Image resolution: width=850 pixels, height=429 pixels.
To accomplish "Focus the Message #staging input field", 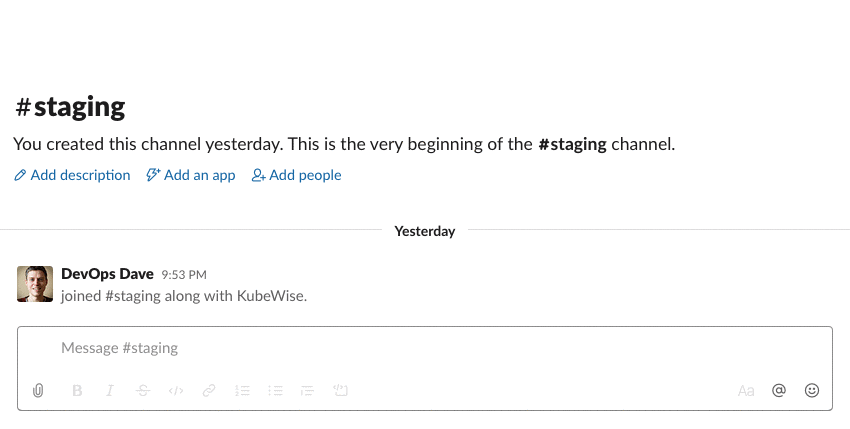I will click(425, 348).
